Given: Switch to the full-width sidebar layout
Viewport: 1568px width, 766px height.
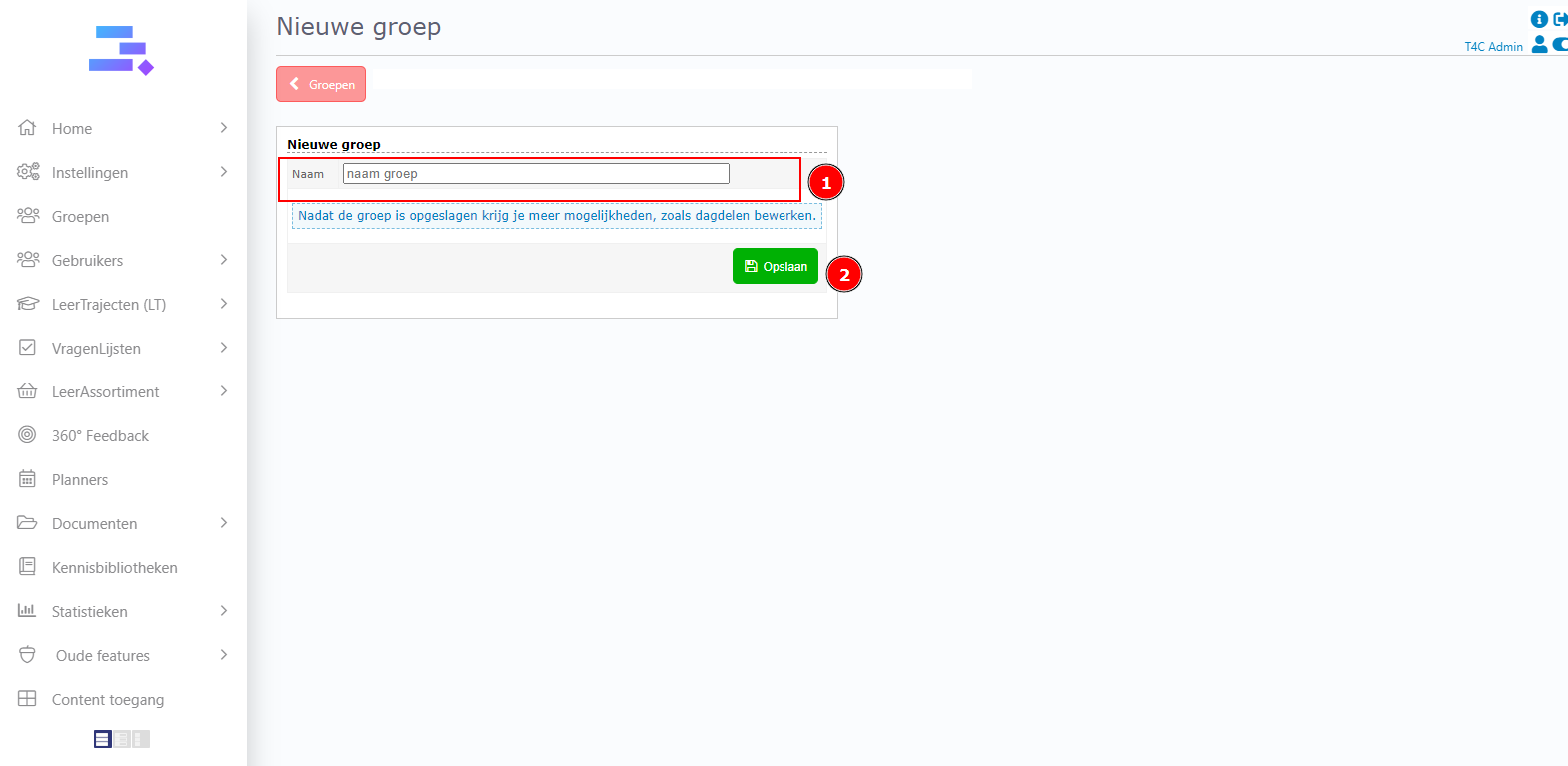Looking at the screenshot, I should (102, 739).
